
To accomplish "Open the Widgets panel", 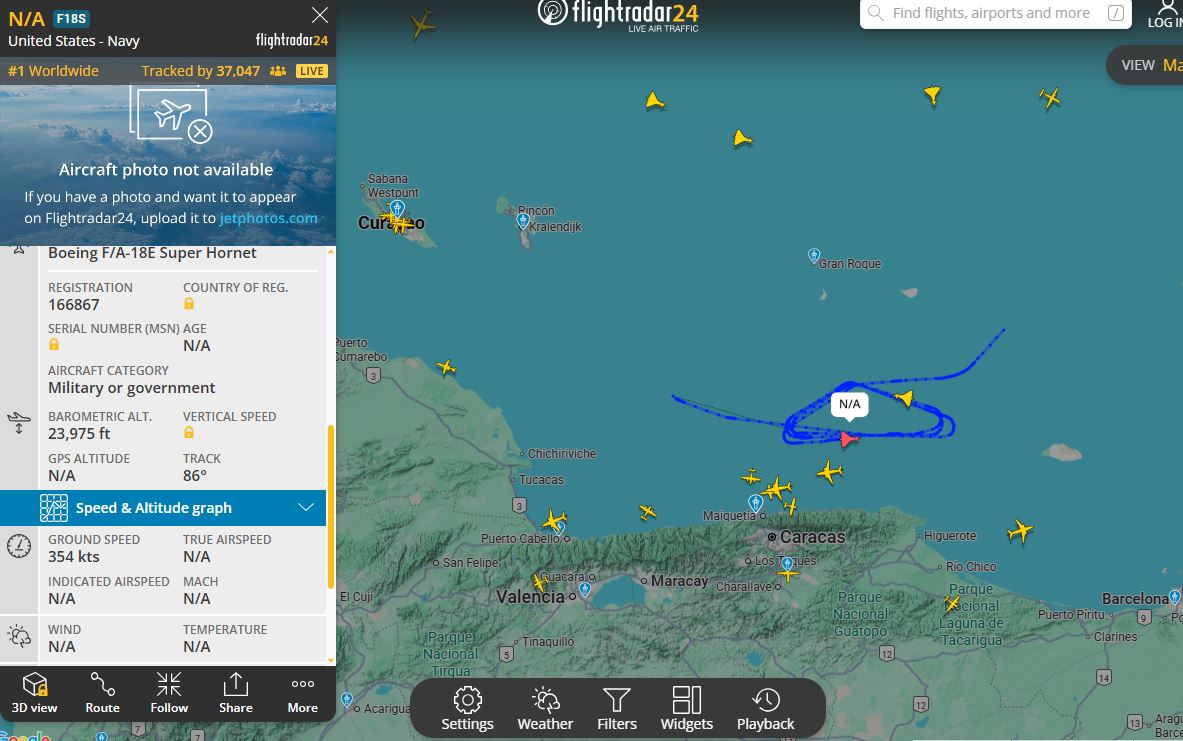I will 687,709.
